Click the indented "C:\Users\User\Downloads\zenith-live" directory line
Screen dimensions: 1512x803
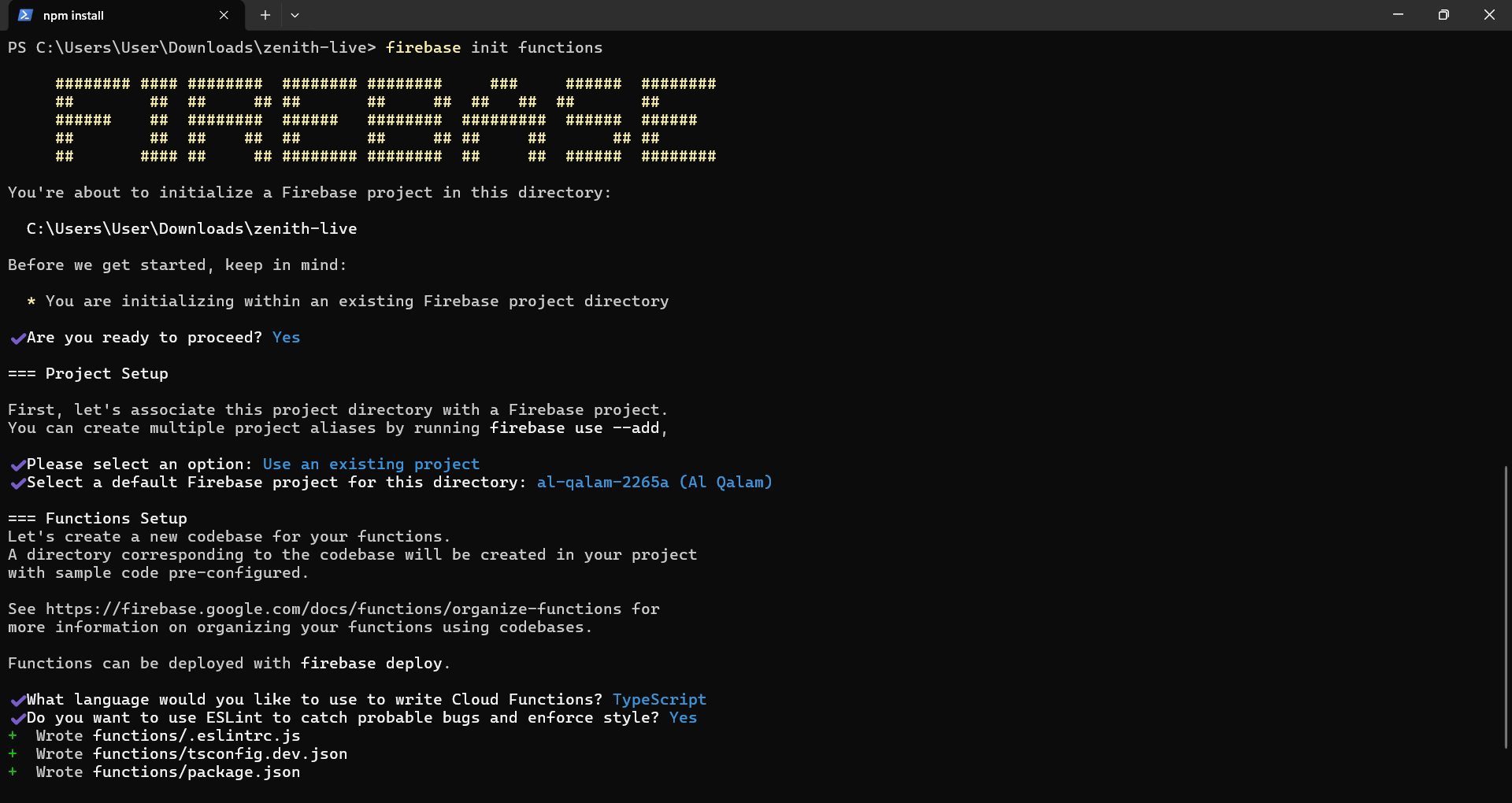[x=191, y=229]
